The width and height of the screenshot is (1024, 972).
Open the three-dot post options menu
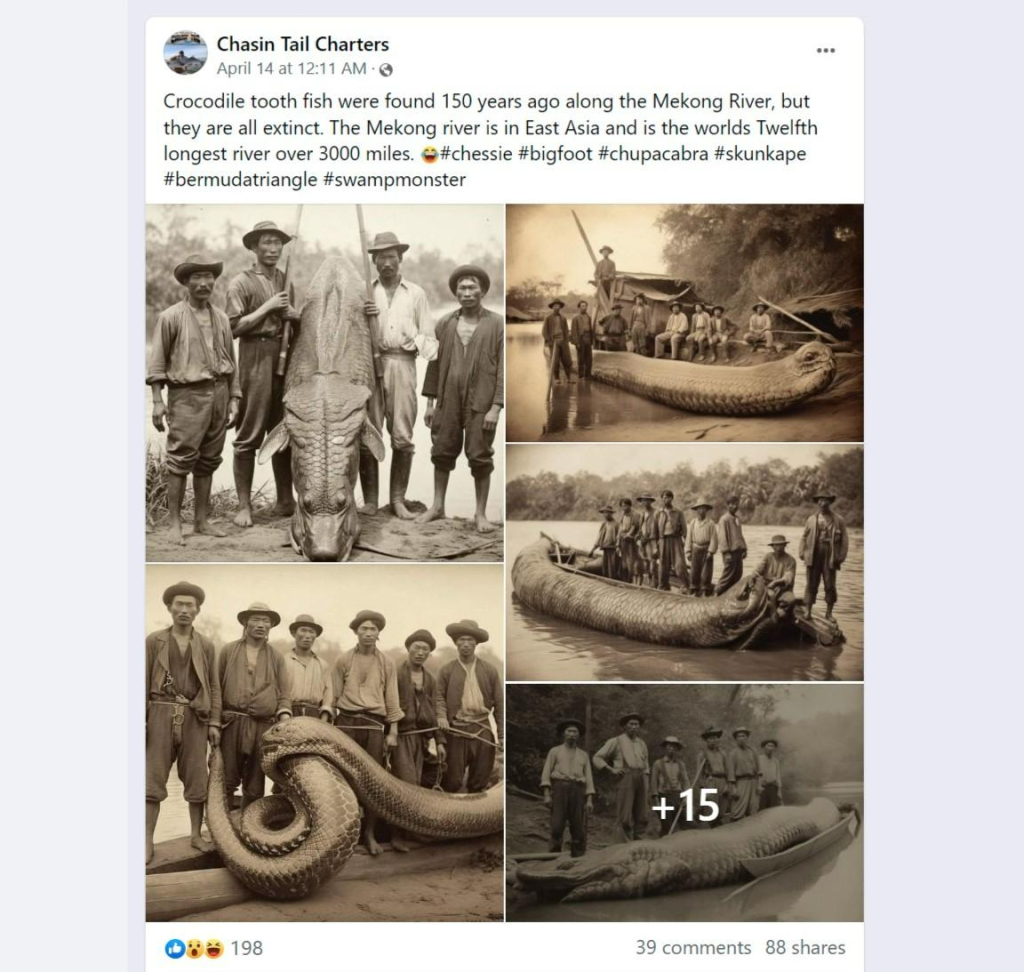point(825,50)
